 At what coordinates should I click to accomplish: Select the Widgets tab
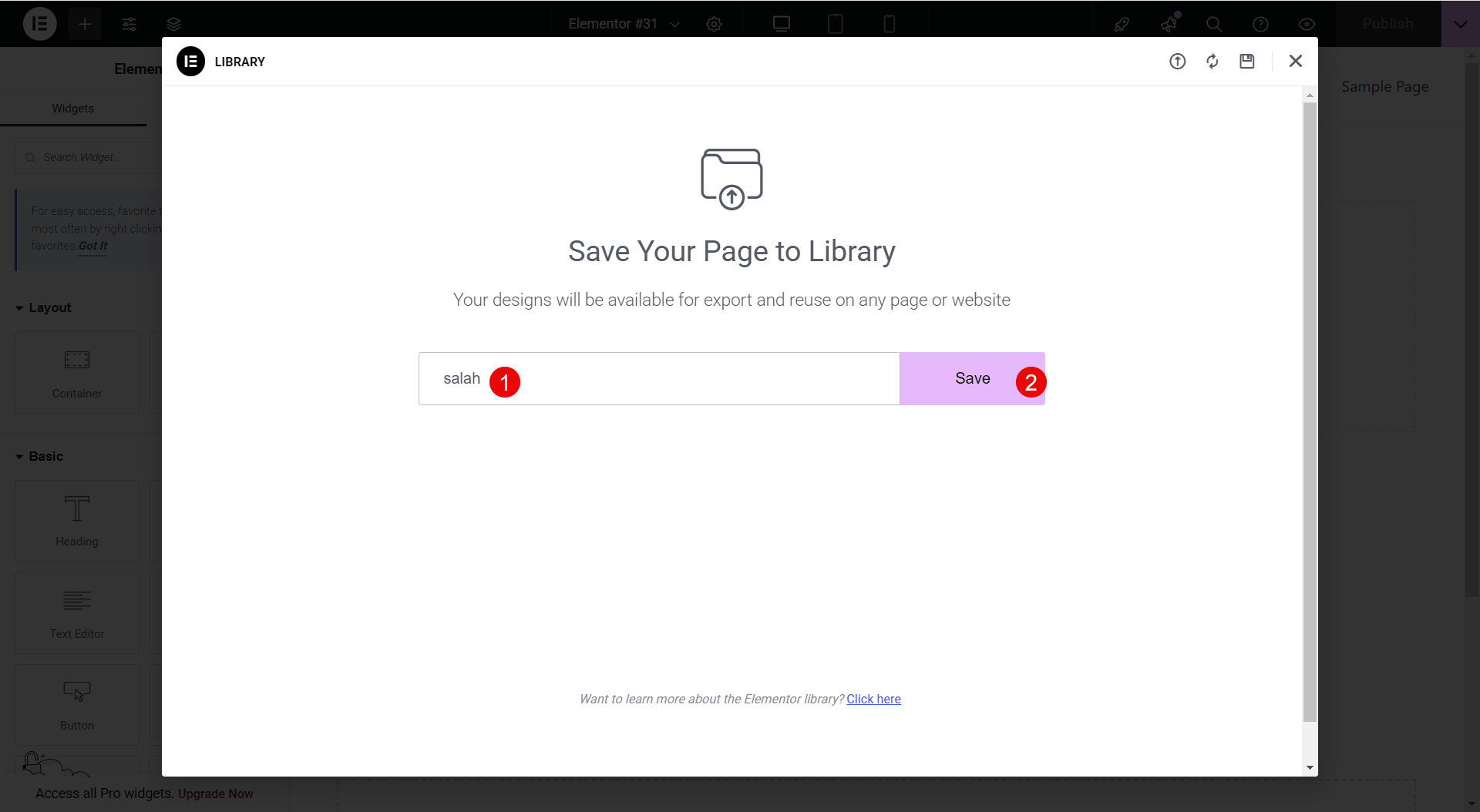coord(72,109)
